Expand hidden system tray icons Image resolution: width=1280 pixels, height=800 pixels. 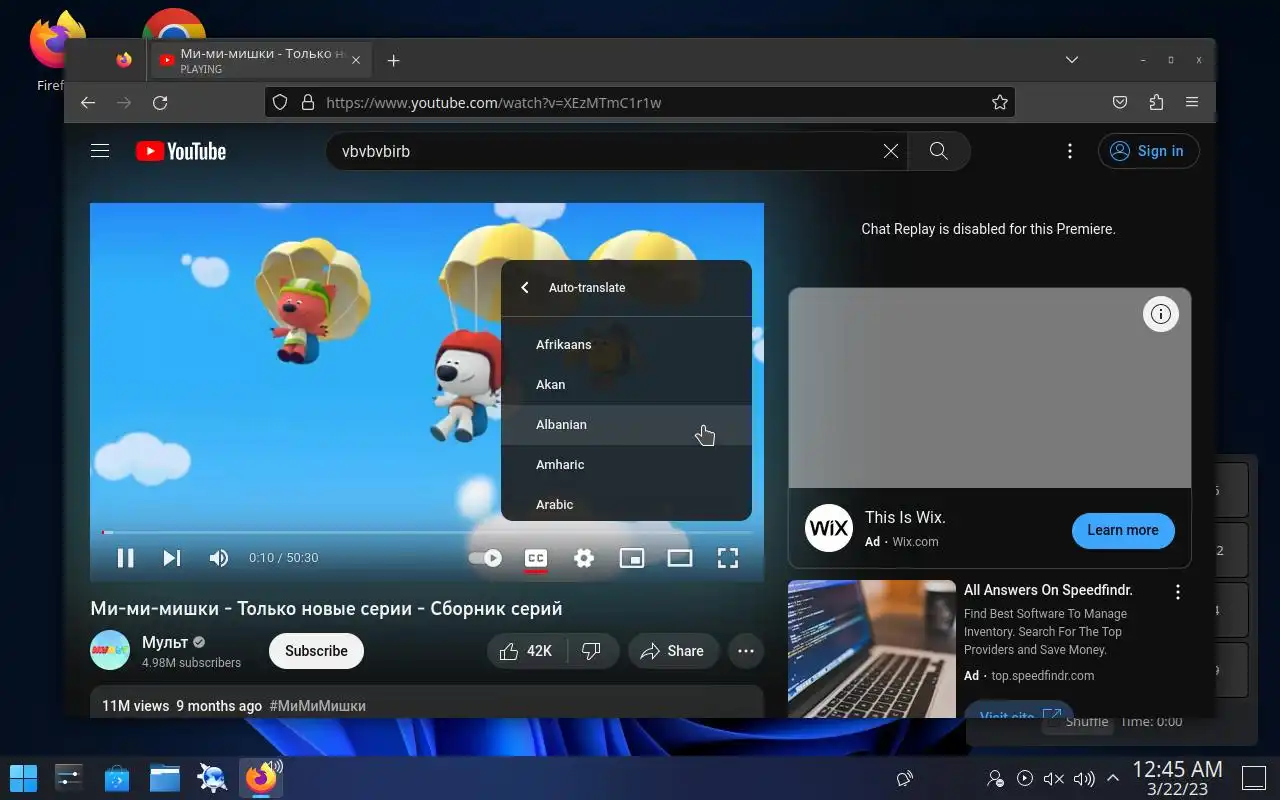pos(1112,778)
